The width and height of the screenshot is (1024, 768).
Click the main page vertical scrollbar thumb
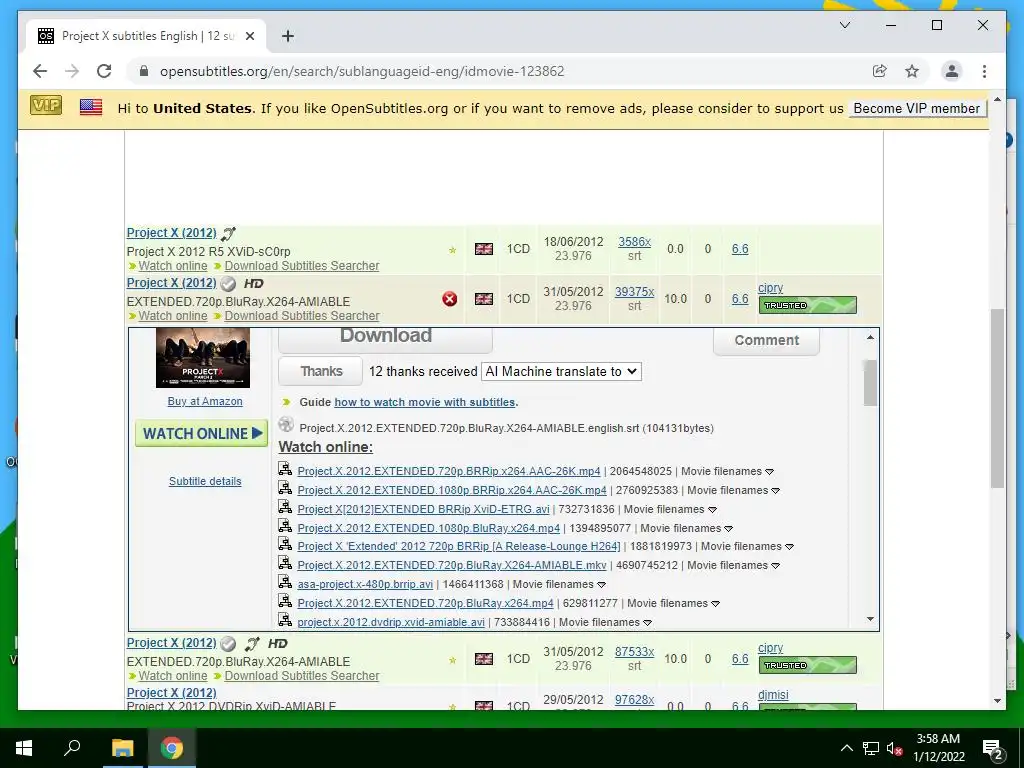point(997,398)
